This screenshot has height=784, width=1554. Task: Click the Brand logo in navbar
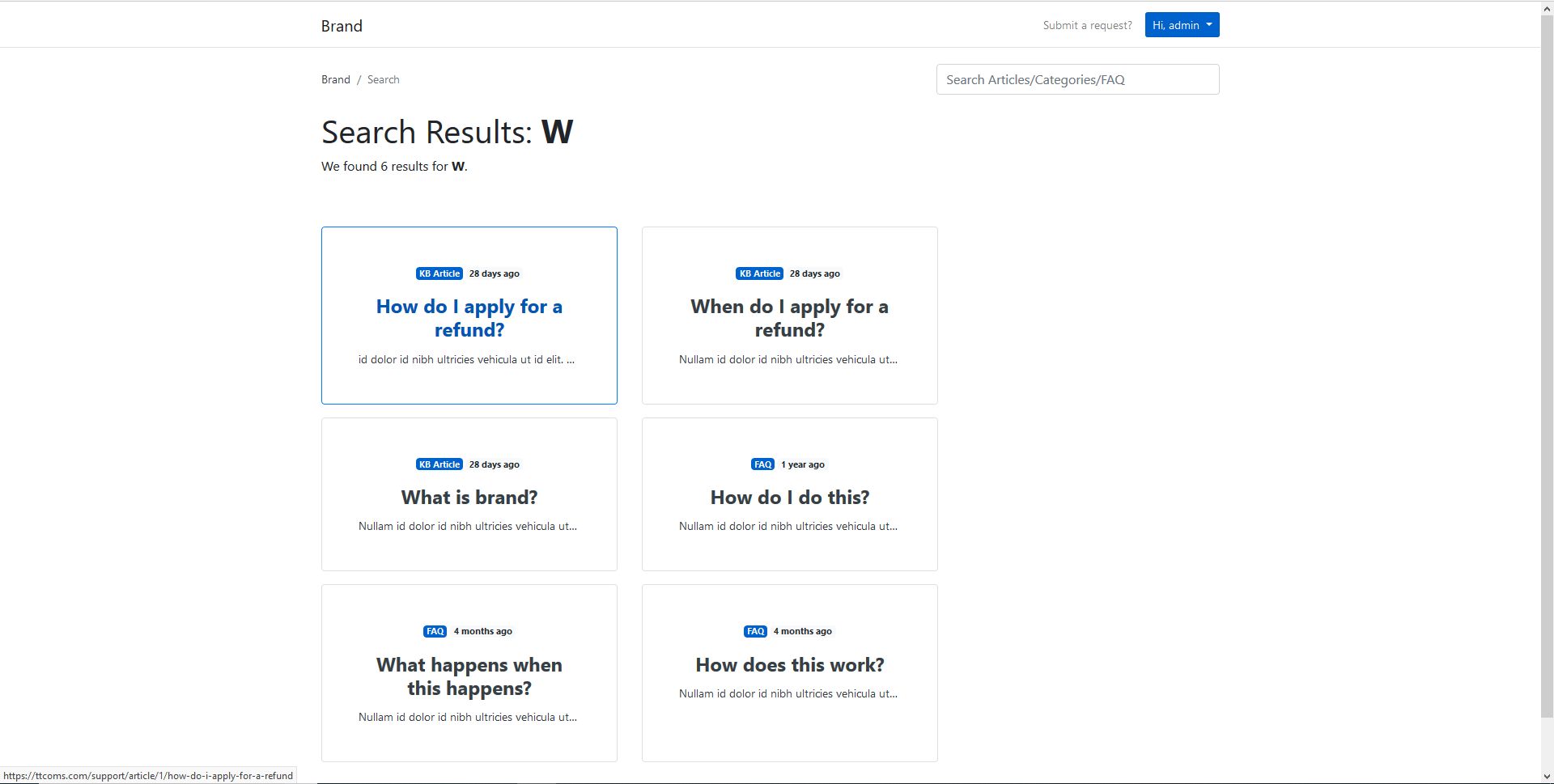342,26
